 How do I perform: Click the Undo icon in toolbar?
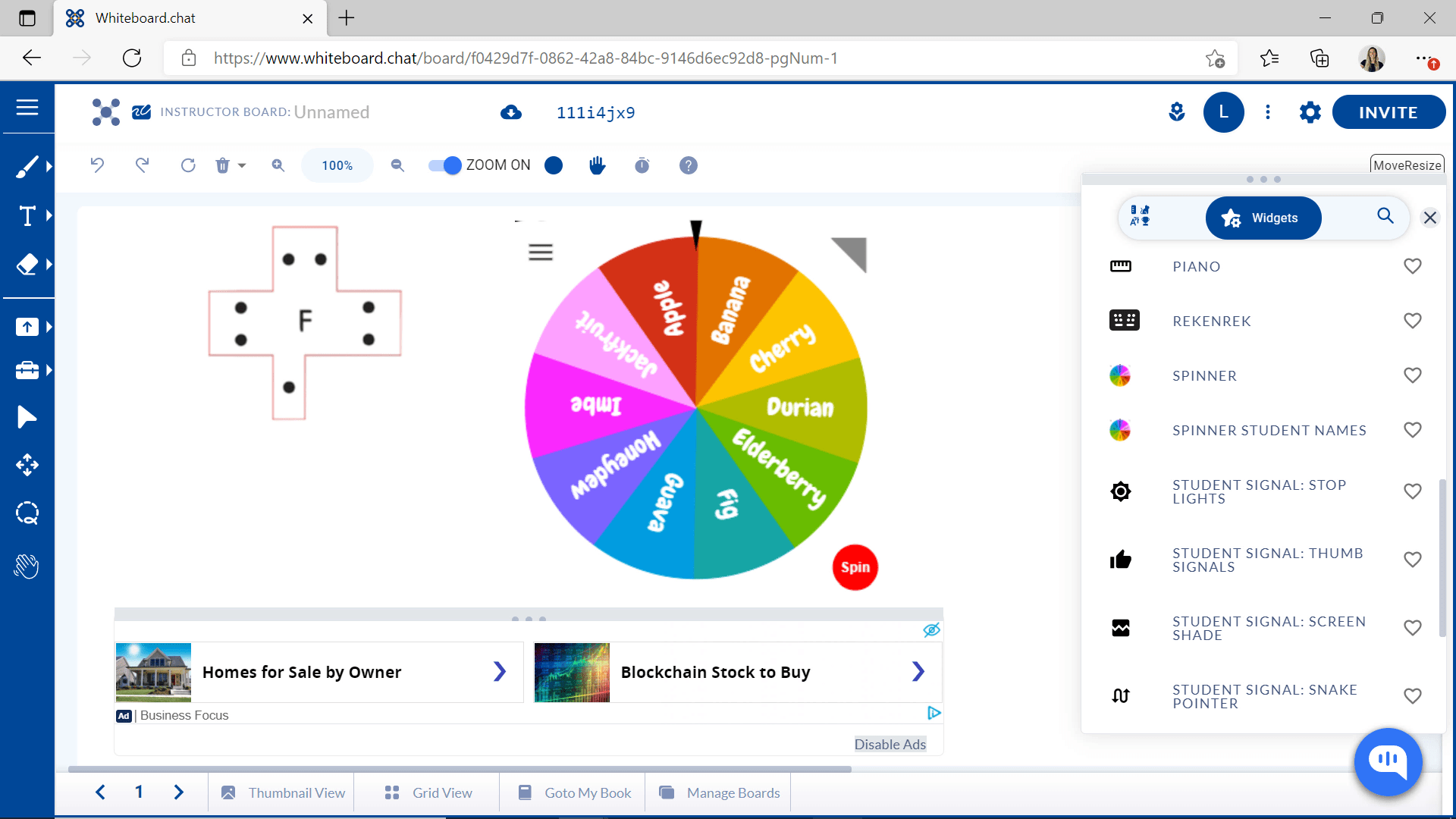(x=97, y=165)
